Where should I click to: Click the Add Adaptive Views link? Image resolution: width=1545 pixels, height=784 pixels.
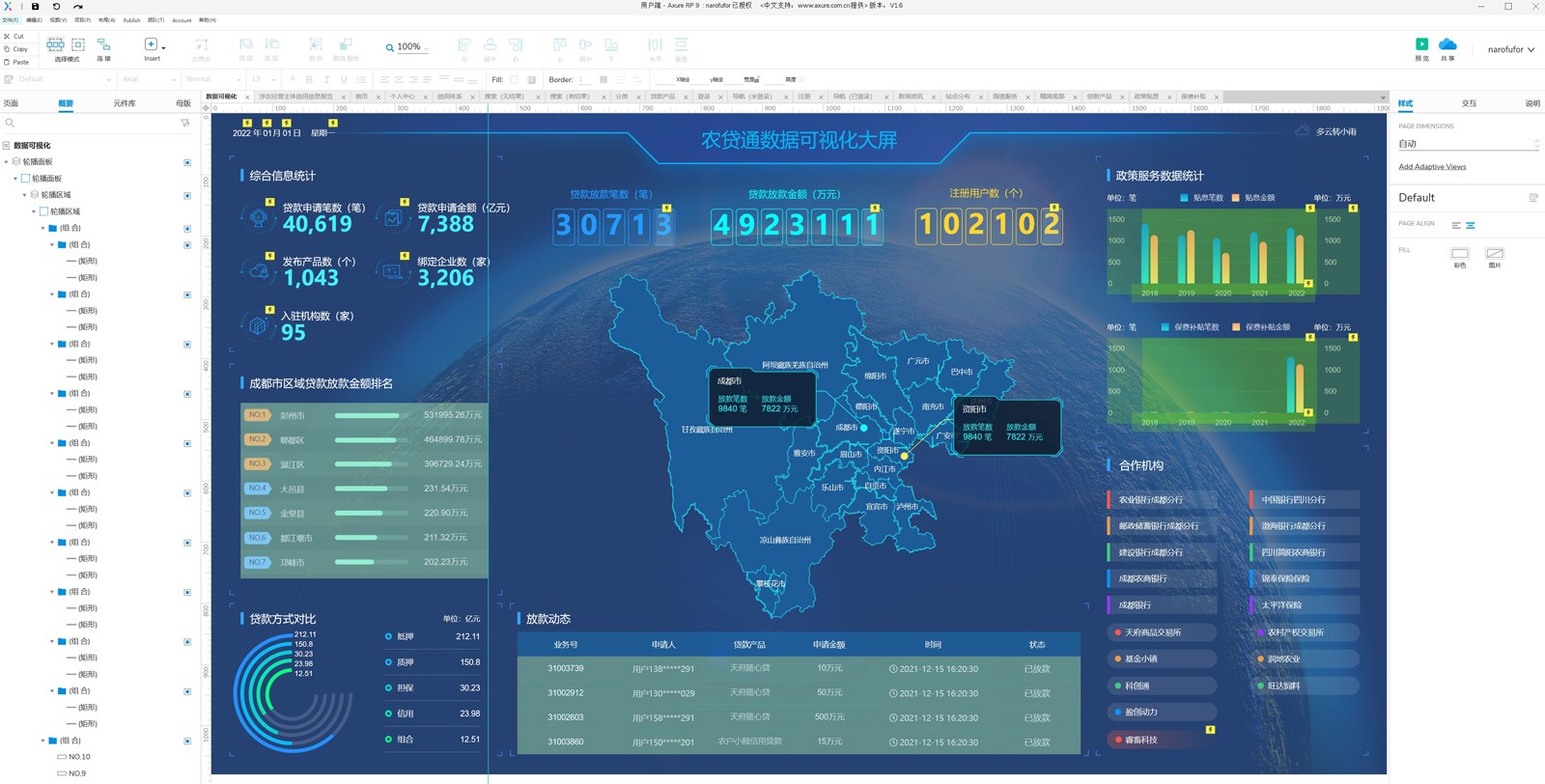point(1432,167)
